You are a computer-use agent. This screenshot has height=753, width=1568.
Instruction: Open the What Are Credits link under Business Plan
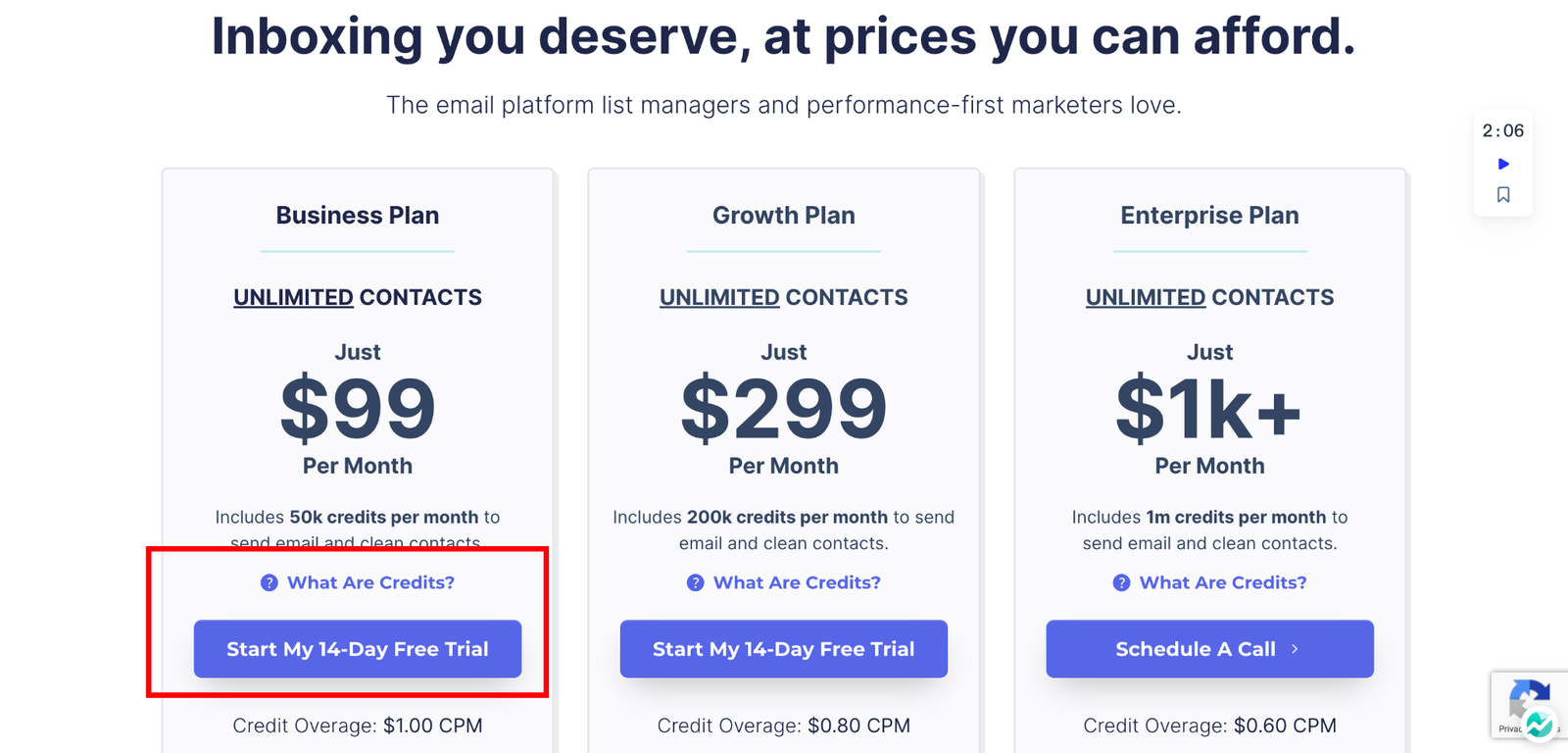[x=370, y=582]
